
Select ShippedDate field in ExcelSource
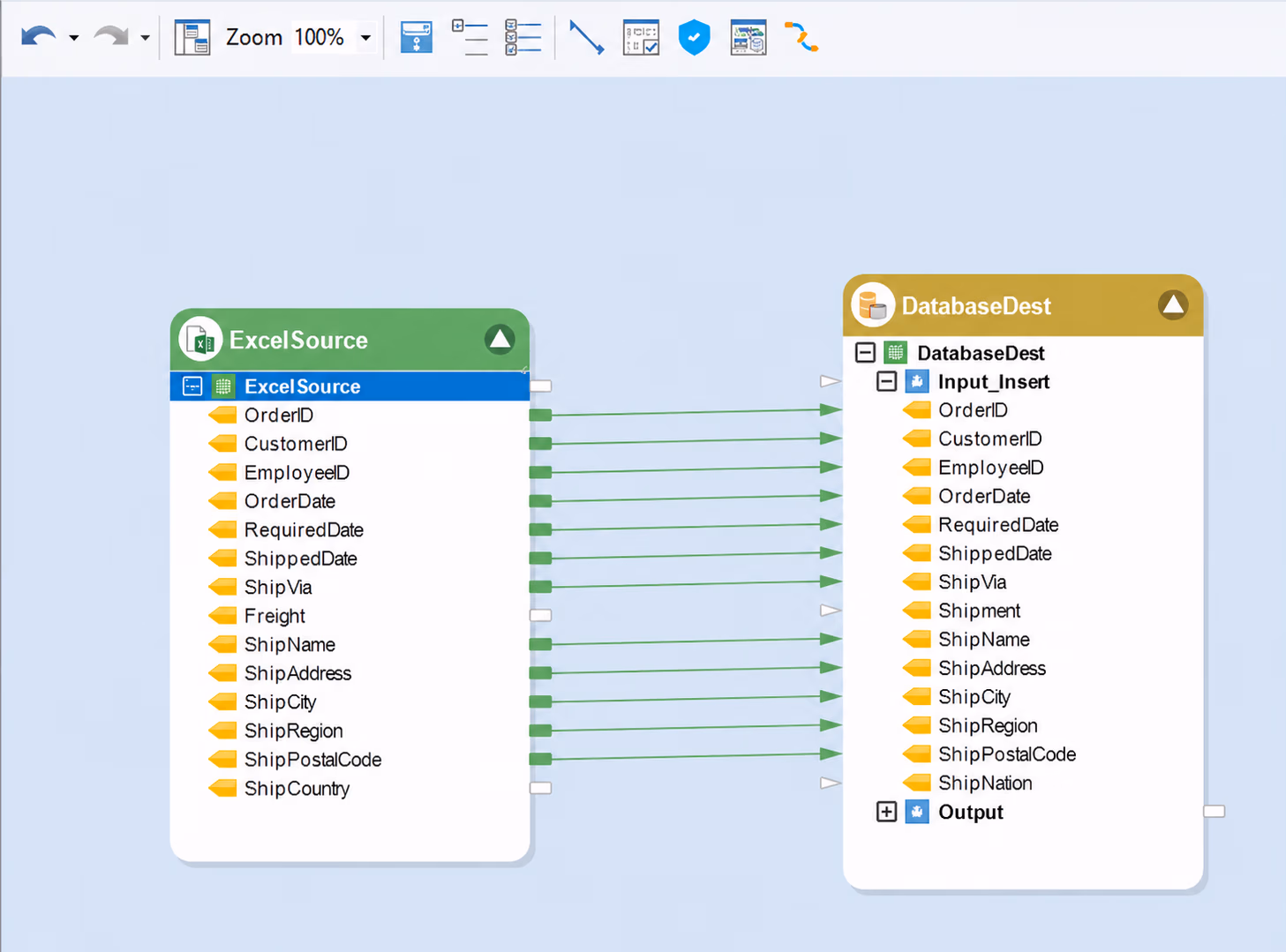click(x=300, y=558)
